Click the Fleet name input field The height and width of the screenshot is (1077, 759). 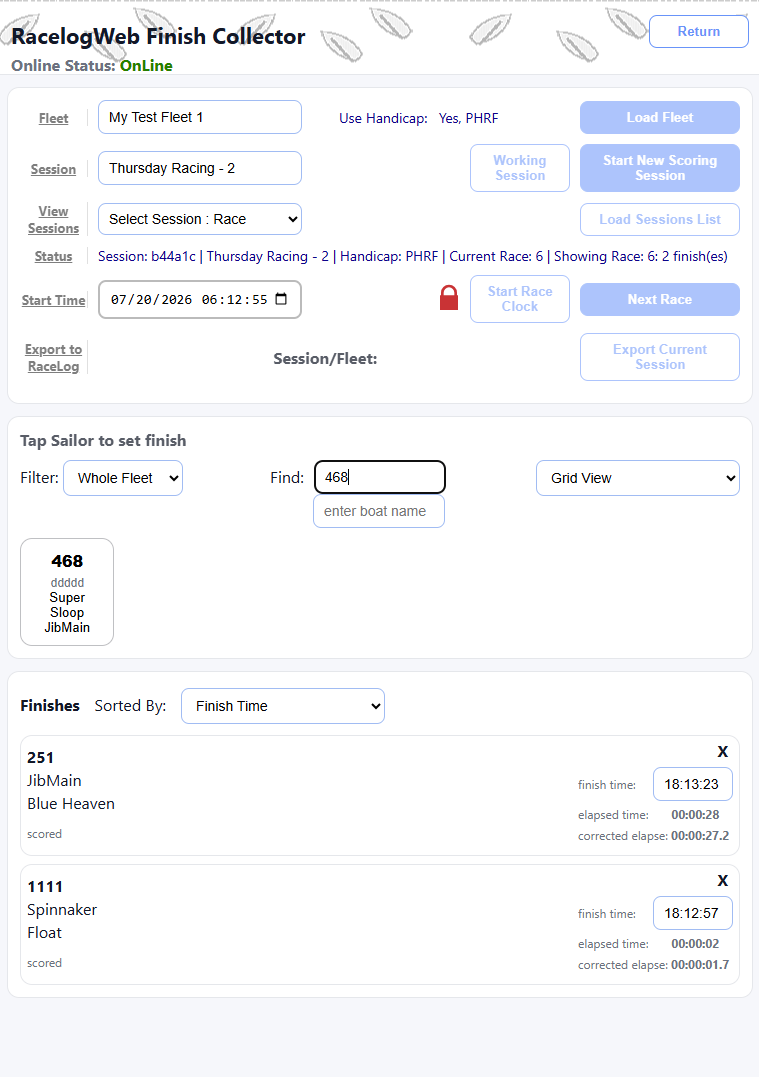click(x=200, y=117)
